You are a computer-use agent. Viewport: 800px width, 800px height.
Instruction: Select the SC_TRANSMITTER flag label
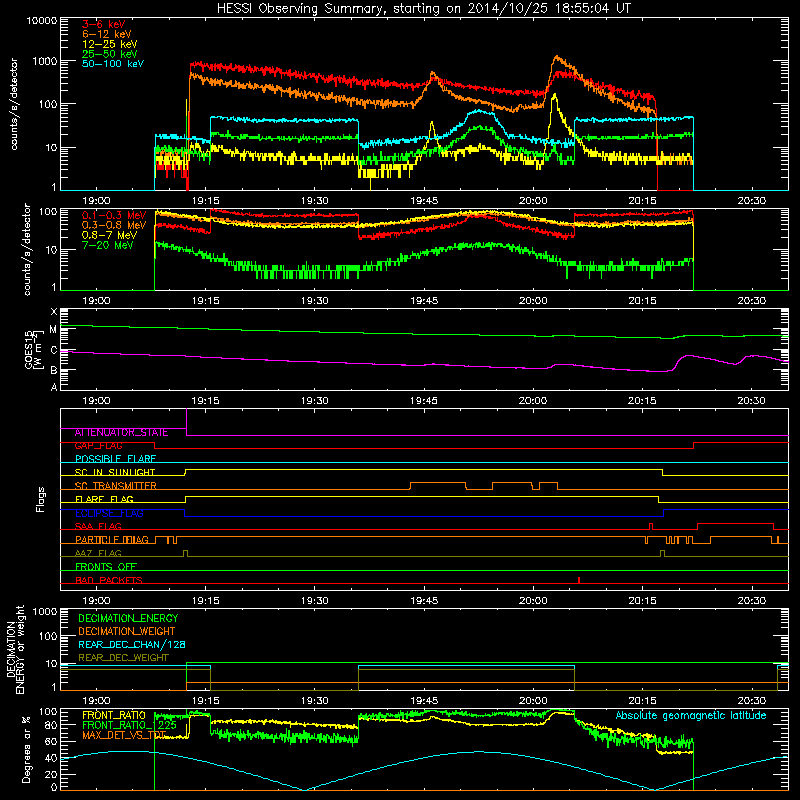pos(116,486)
